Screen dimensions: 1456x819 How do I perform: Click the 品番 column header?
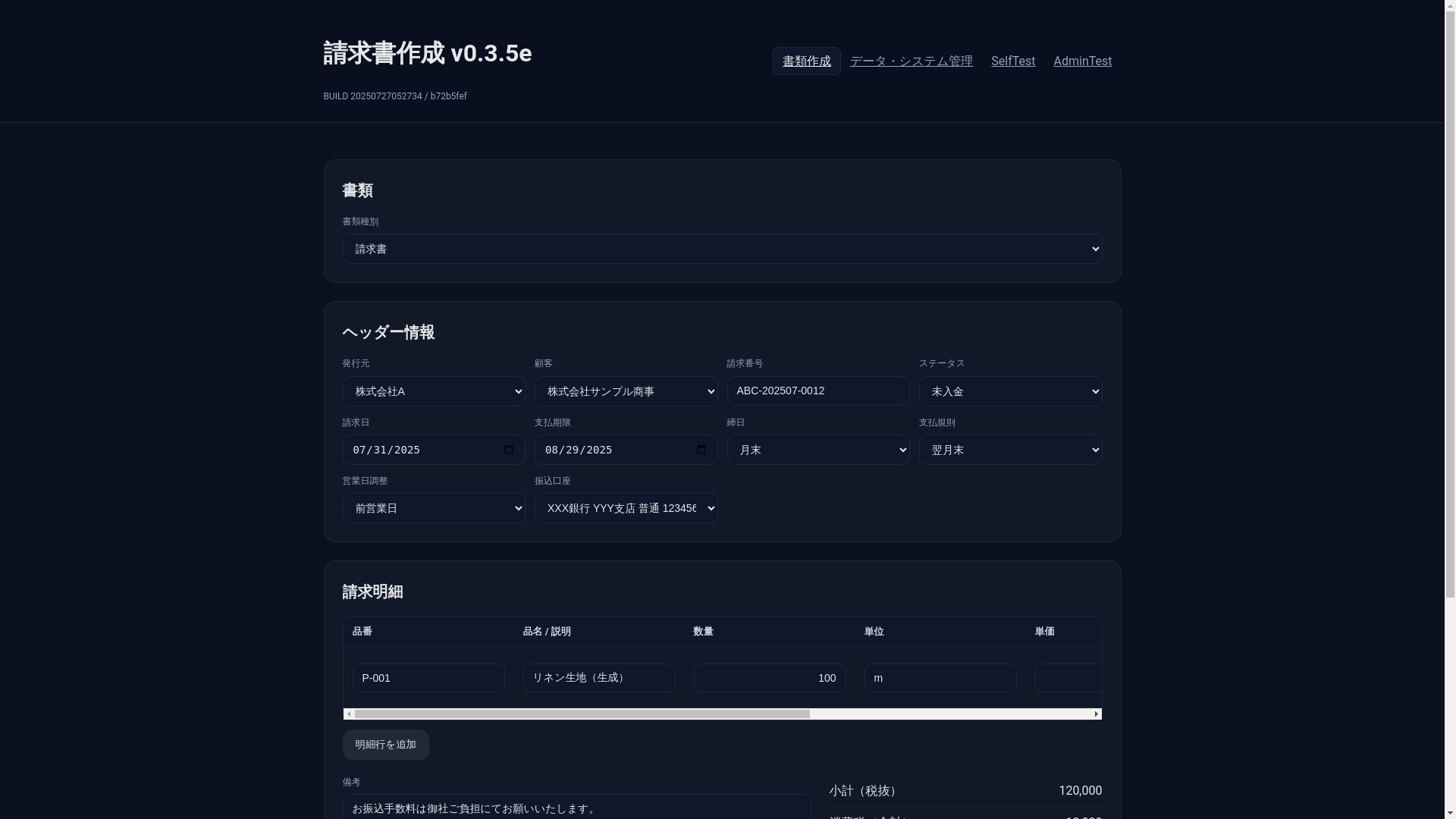(362, 632)
